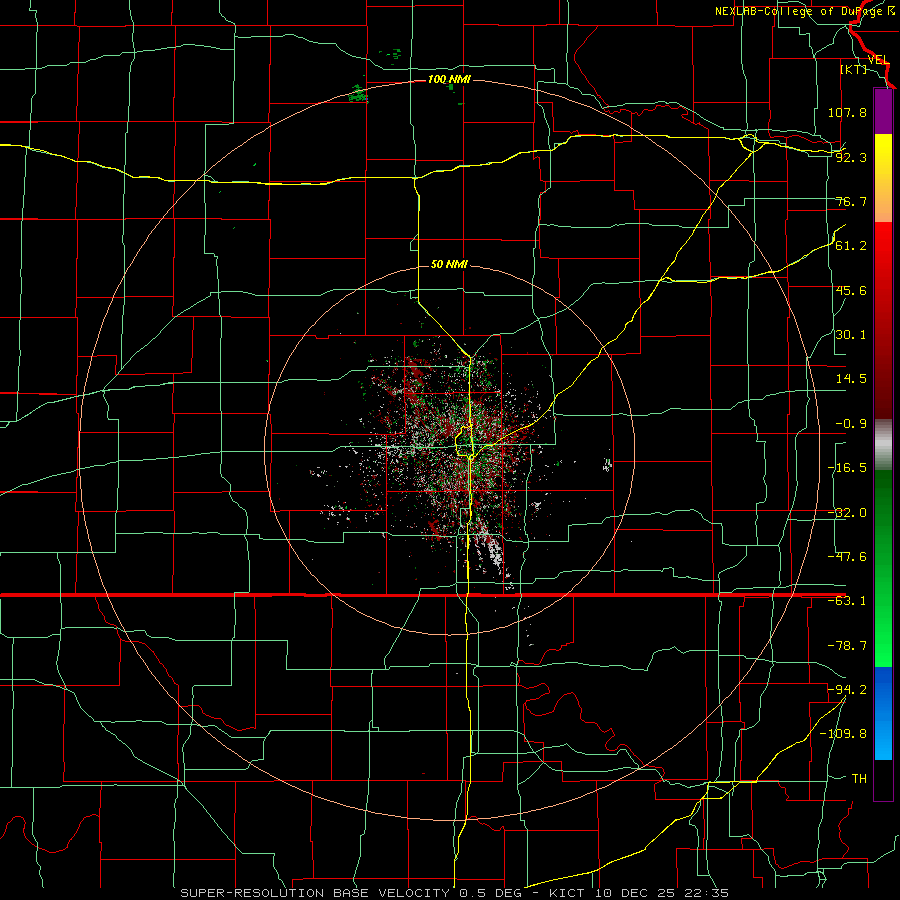
Task: Select the 30.1 value on velocity scale
Action: pyautogui.click(x=851, y=335)
